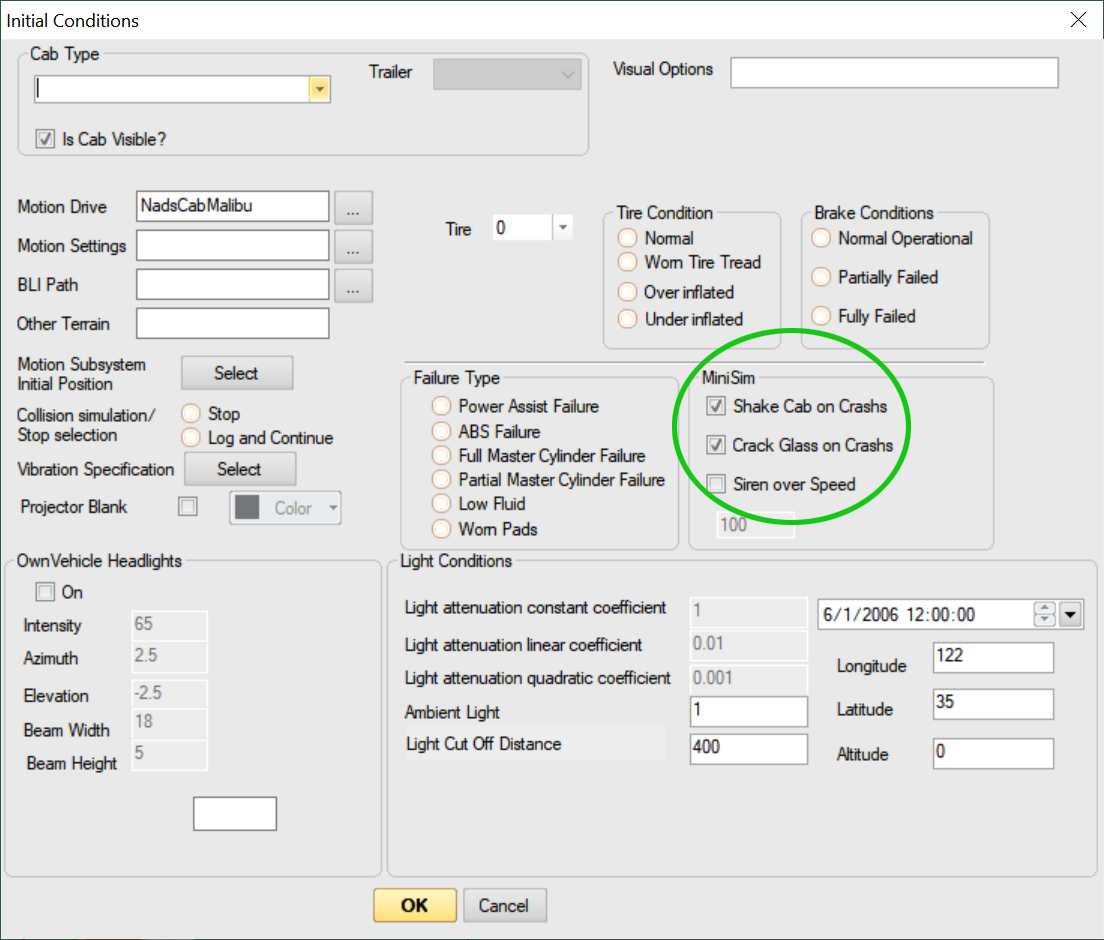The height and width of the screenshot is (940, 1104).
Task: Open the date picker dropdown arrow
Action: tap(1070, 615)
